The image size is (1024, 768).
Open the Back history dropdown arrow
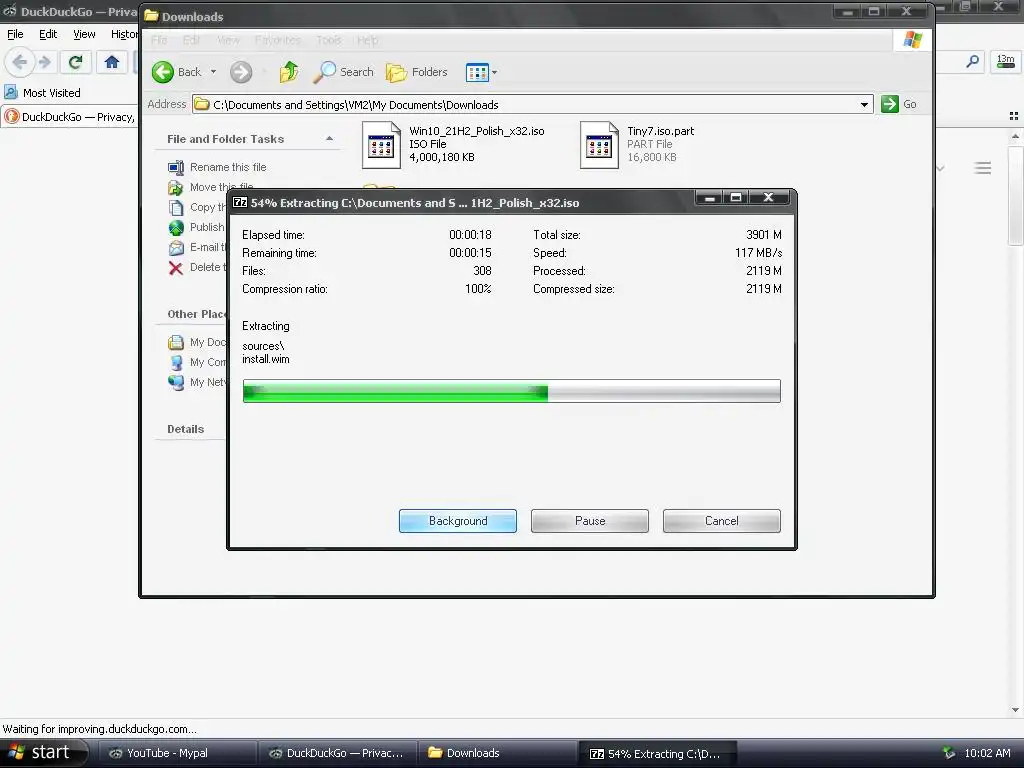[x=213, y=72]
